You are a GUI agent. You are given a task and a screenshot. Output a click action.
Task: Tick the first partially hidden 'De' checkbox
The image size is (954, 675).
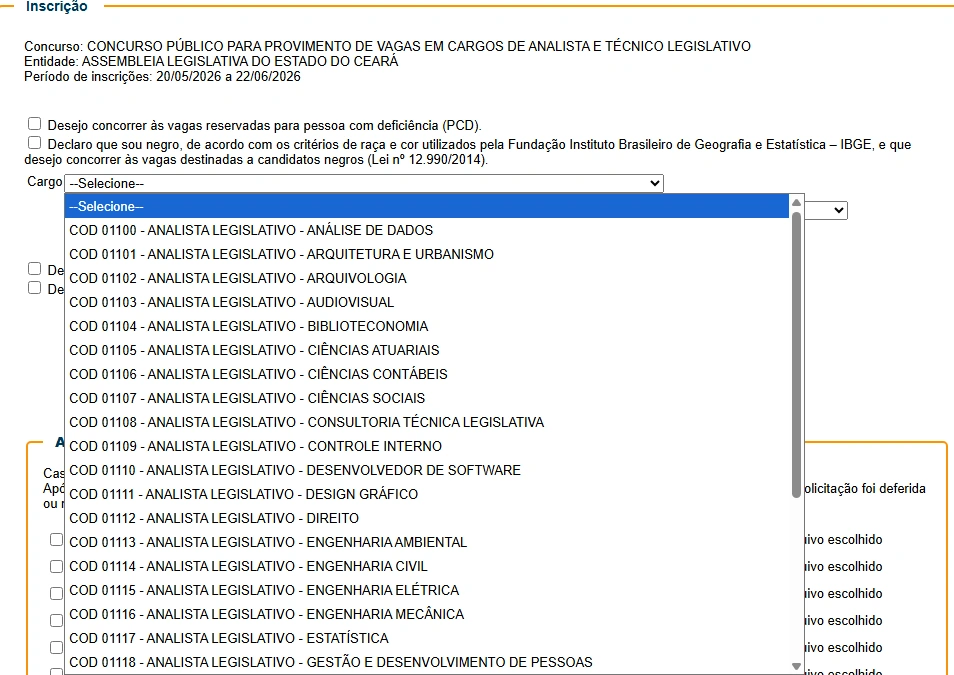pyautogui.click(x=35, y=268)
